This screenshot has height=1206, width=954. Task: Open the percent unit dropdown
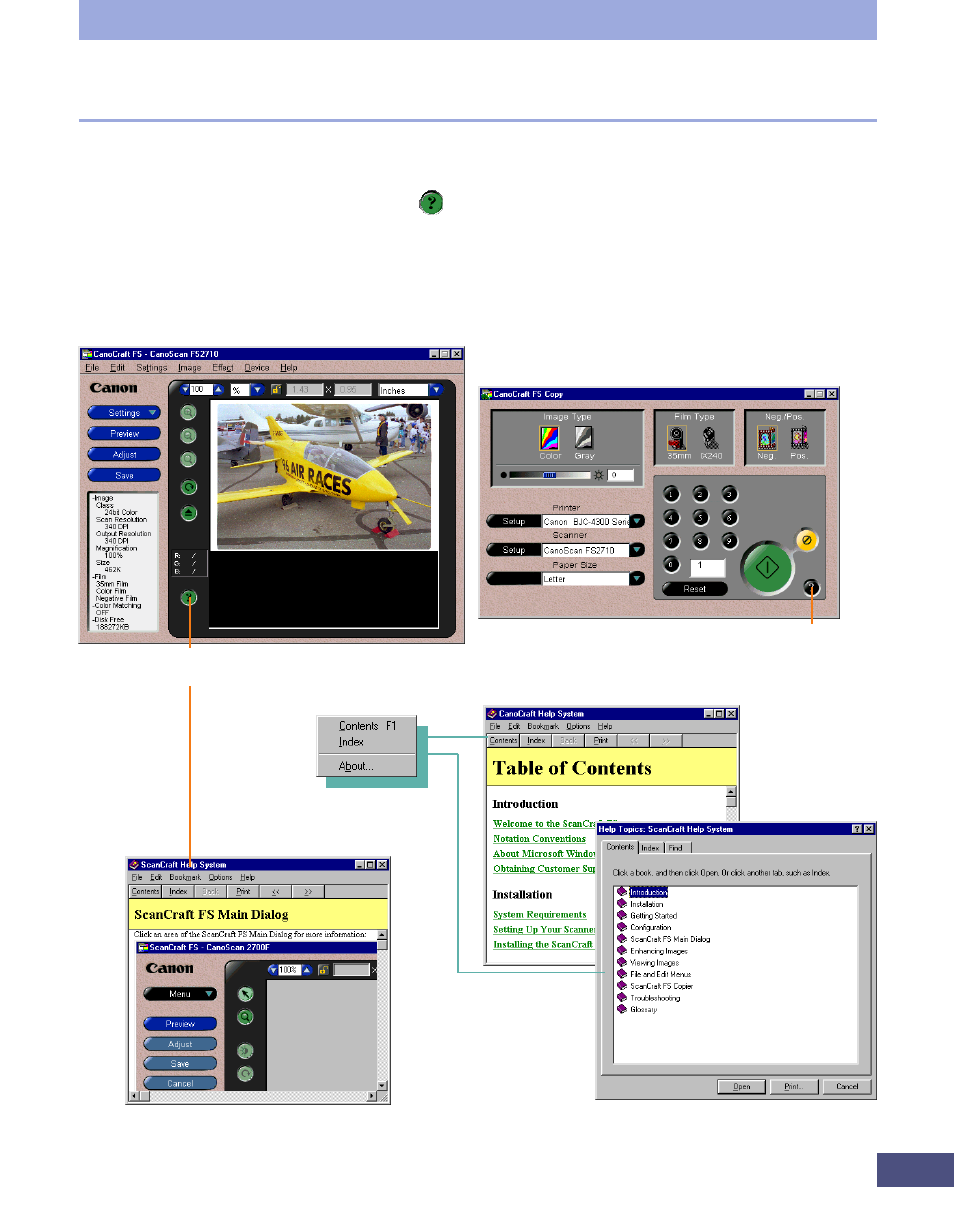[x=257, y=390]
